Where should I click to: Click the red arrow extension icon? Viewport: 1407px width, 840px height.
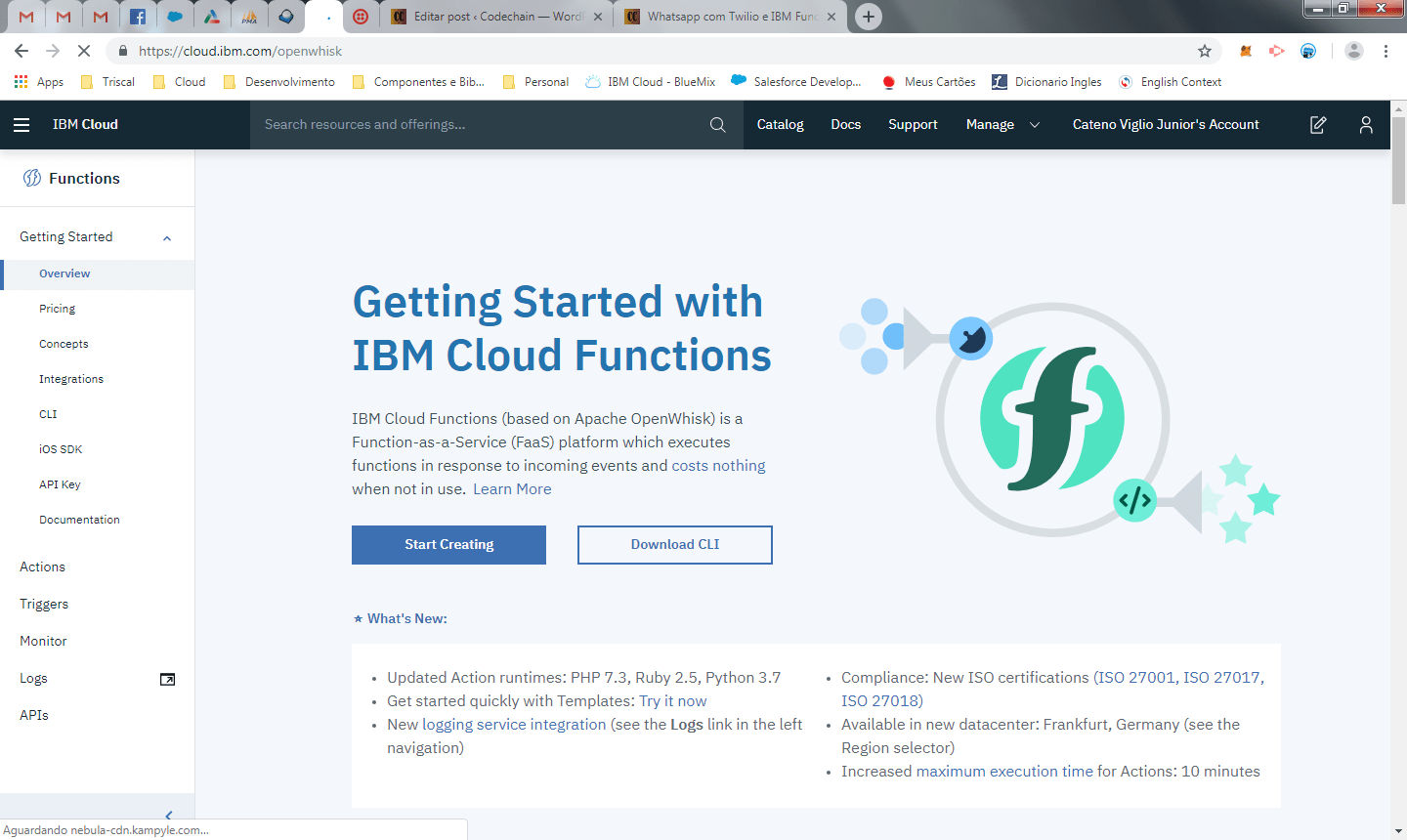click(1277, 51)
